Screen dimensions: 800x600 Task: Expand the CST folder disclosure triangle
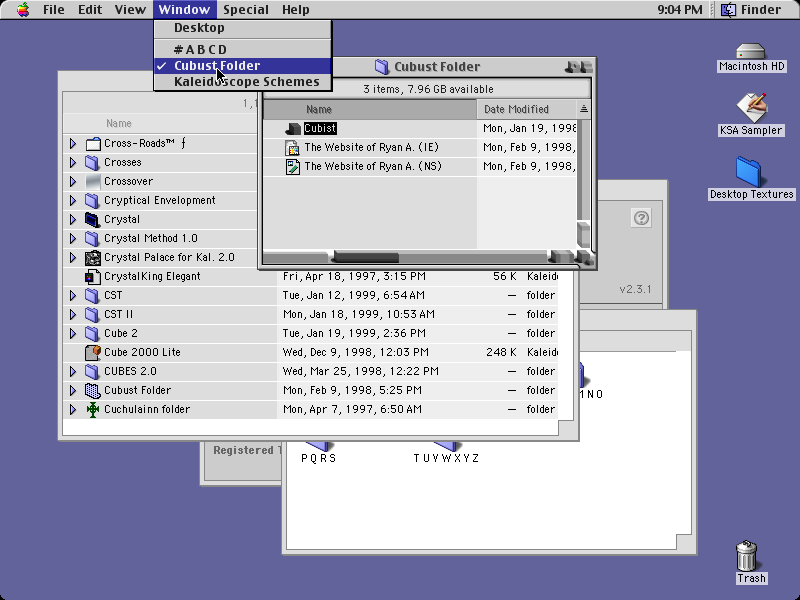[73, 295]
